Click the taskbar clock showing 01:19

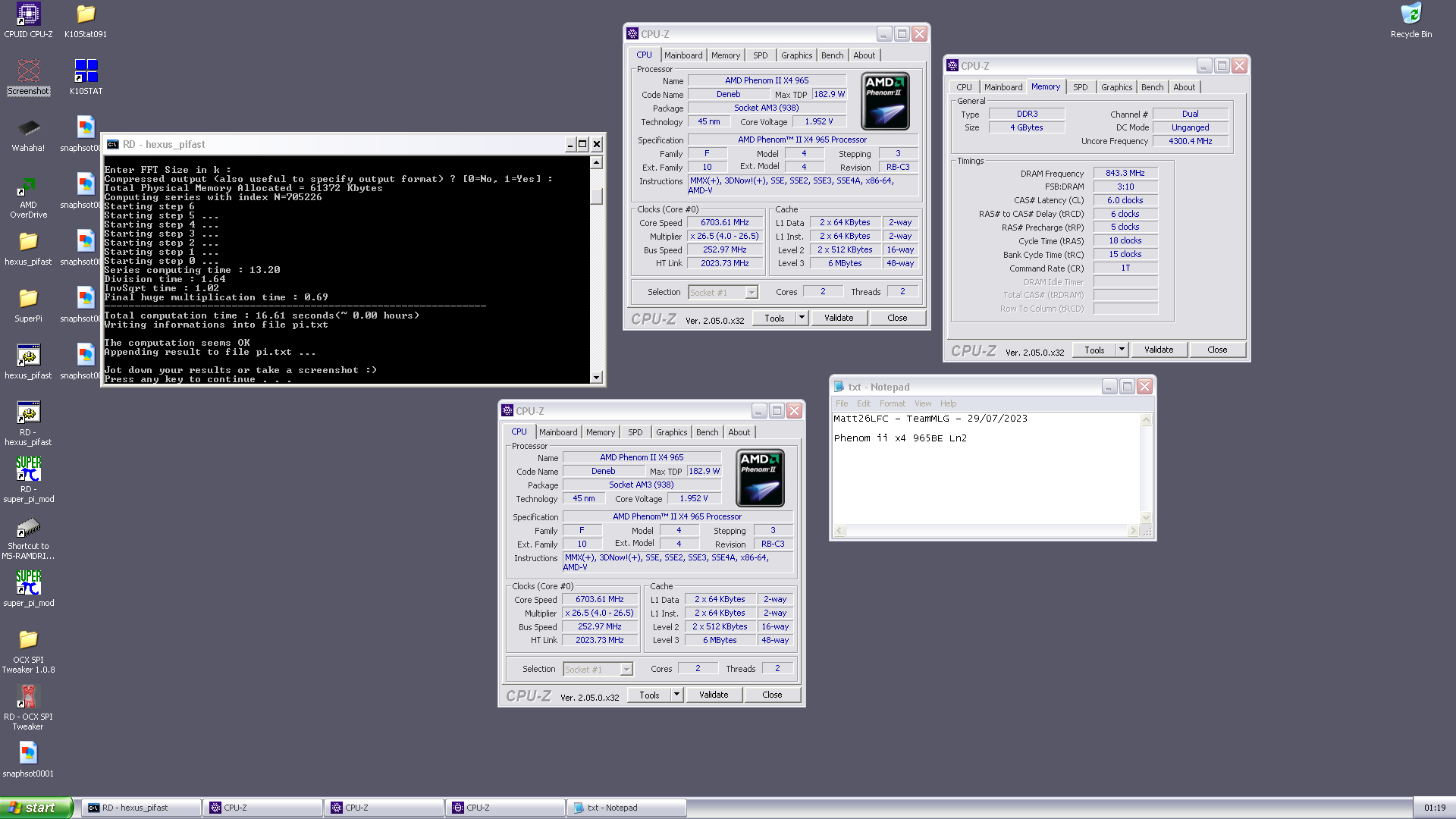pos(1435,808)
